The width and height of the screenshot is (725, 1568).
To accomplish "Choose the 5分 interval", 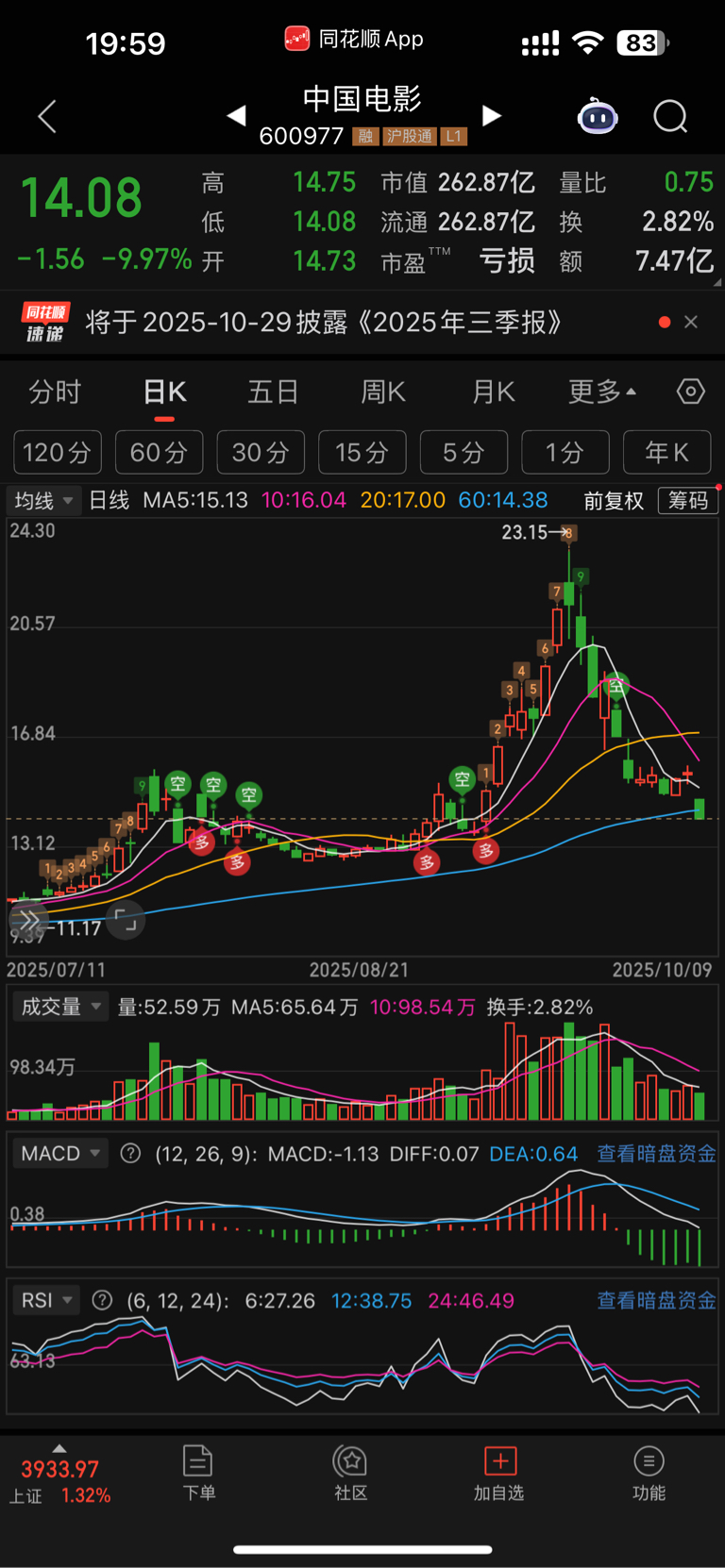I will click(x=464, y=453).
